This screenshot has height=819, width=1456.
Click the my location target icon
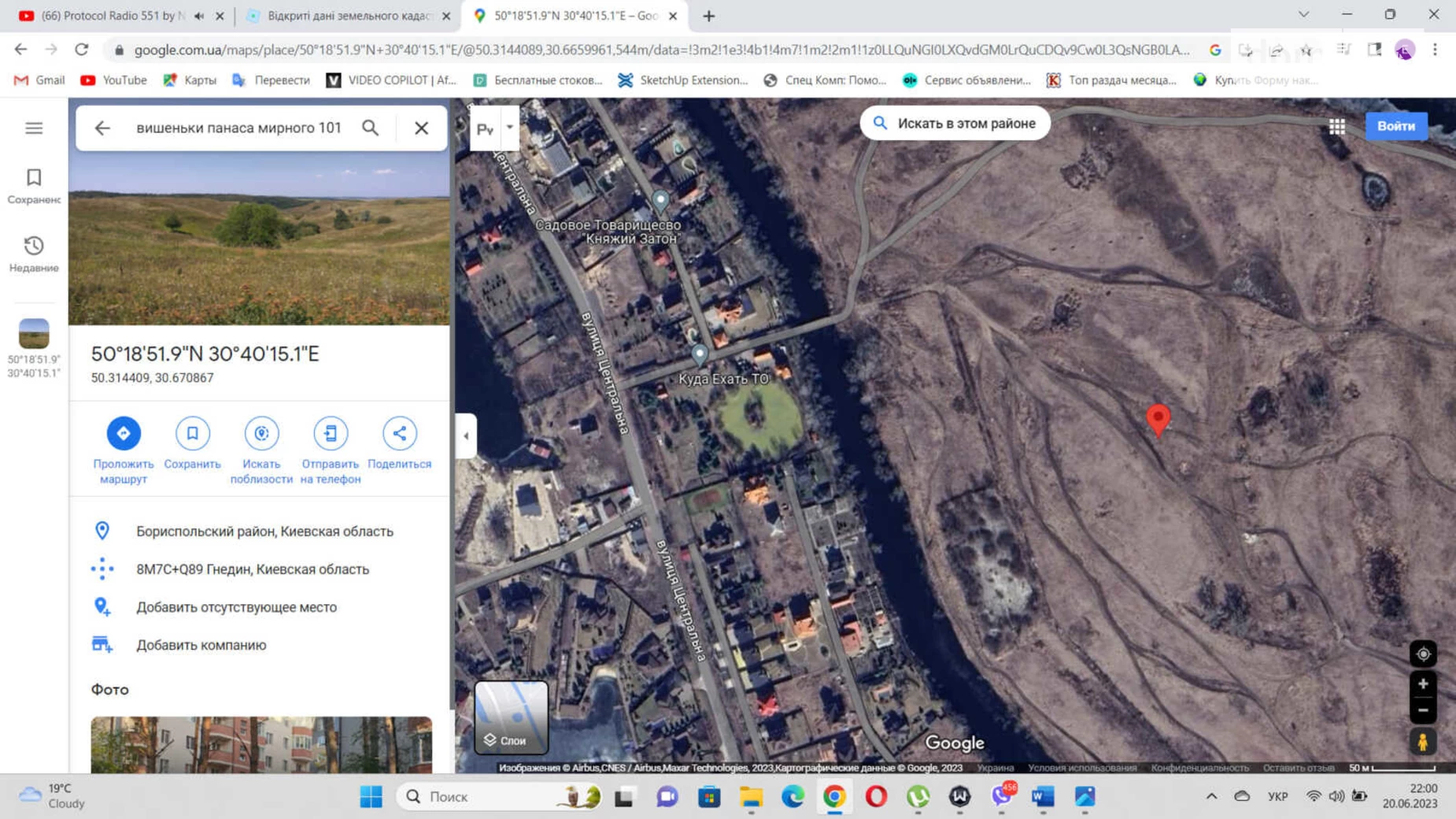[x=1423, y=654]
